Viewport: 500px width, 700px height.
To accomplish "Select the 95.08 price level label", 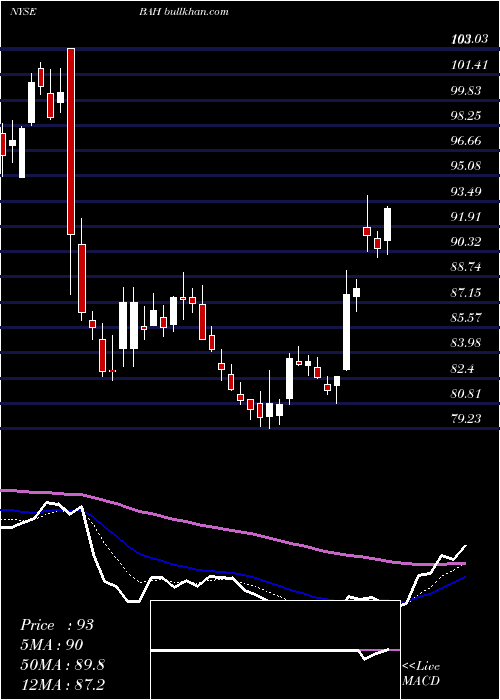I will pos(467,166).
